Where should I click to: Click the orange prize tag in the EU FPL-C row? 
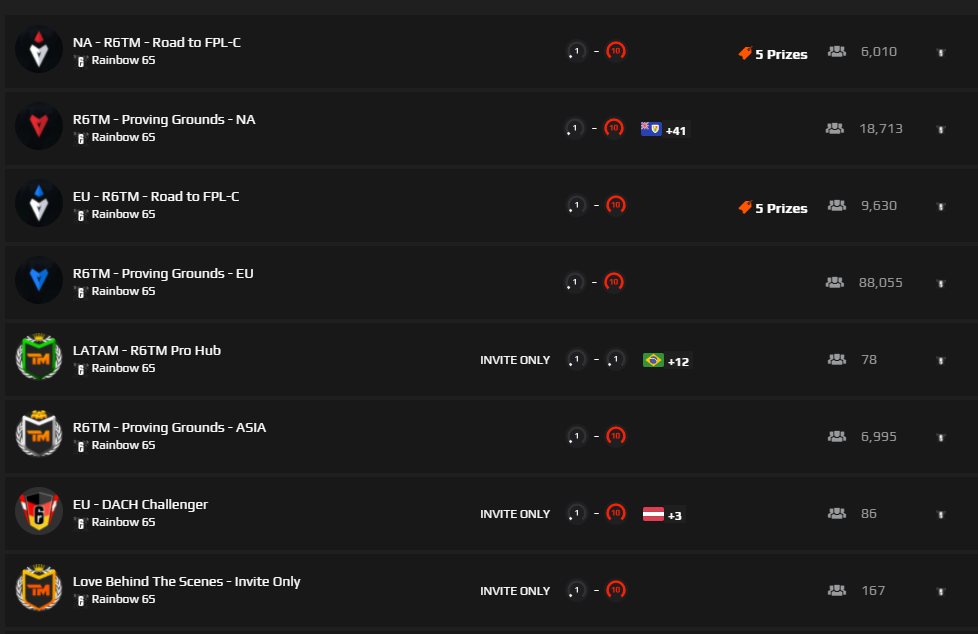click(745, 207)
